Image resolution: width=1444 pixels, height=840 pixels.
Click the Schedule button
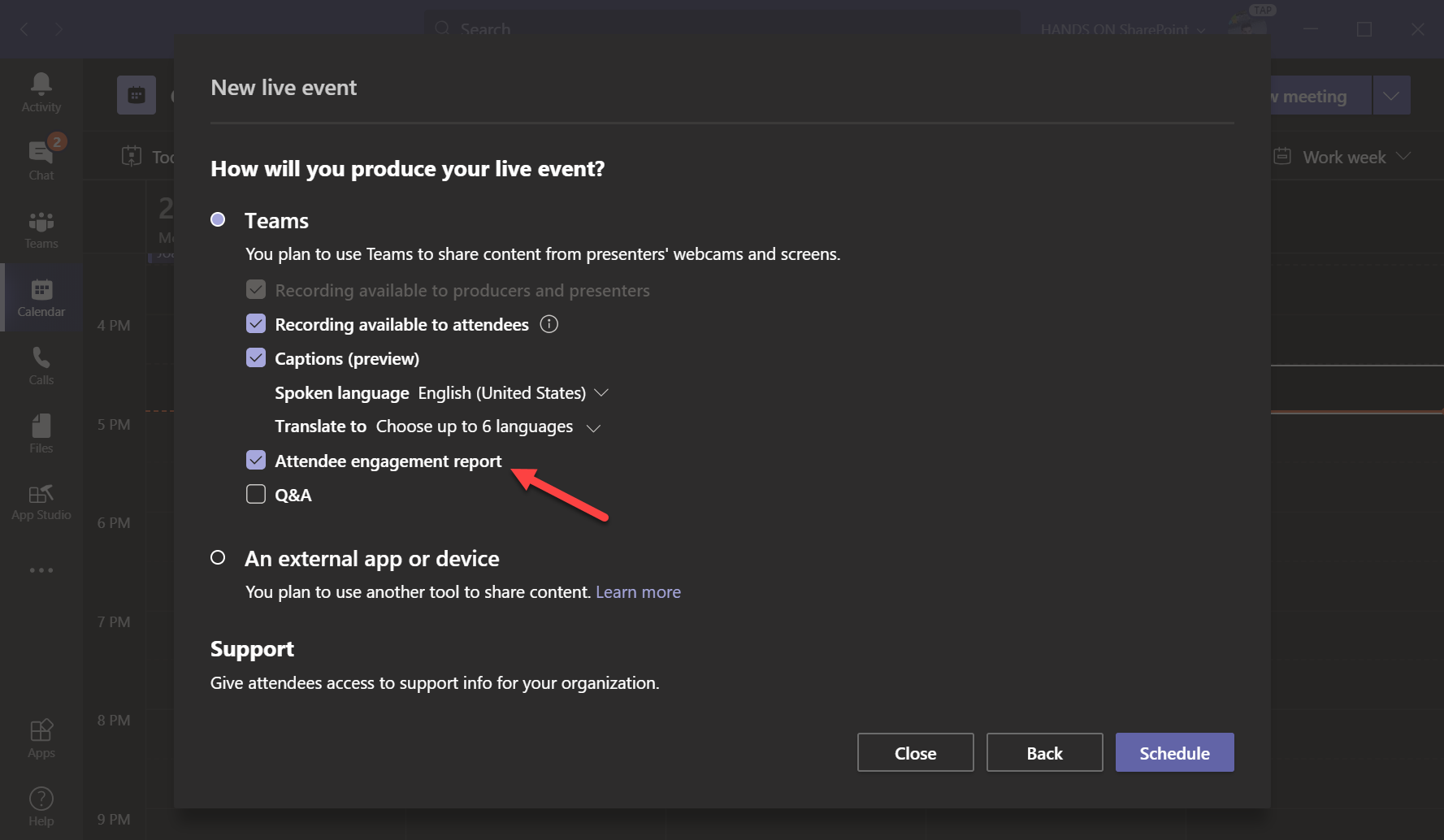pos(1174,752)
